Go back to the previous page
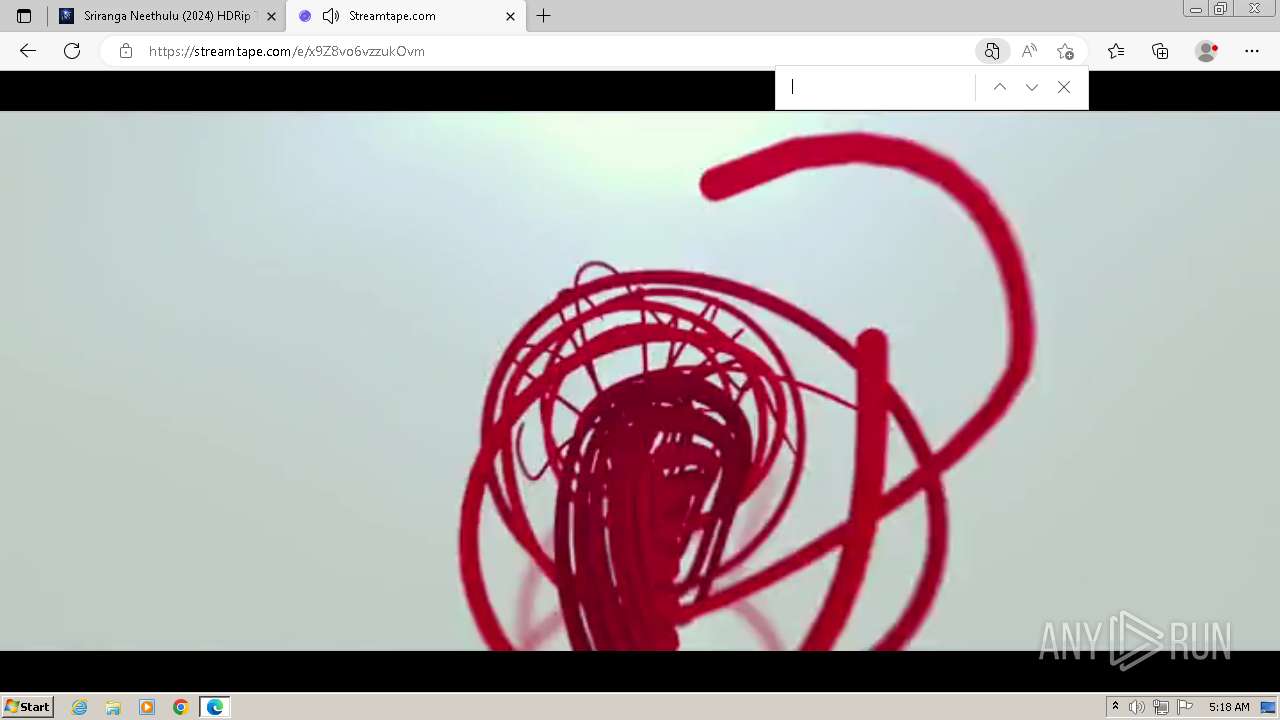The width and height of the screenshot is (1280, 720). tap(28, 51)
